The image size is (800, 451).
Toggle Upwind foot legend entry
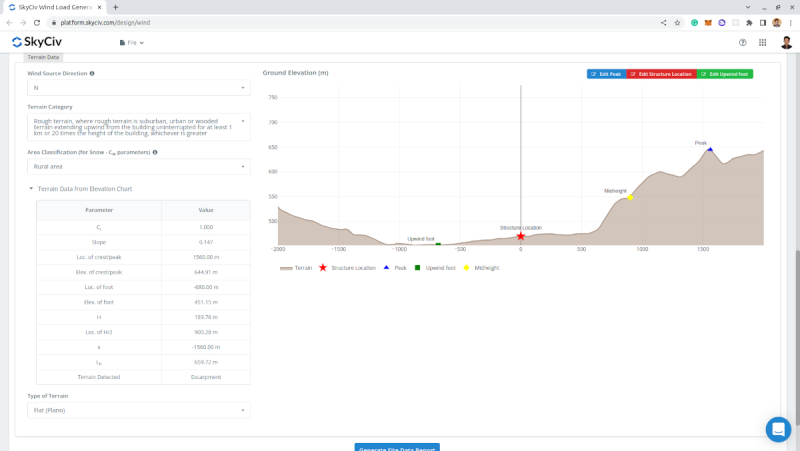coord(435,268)
